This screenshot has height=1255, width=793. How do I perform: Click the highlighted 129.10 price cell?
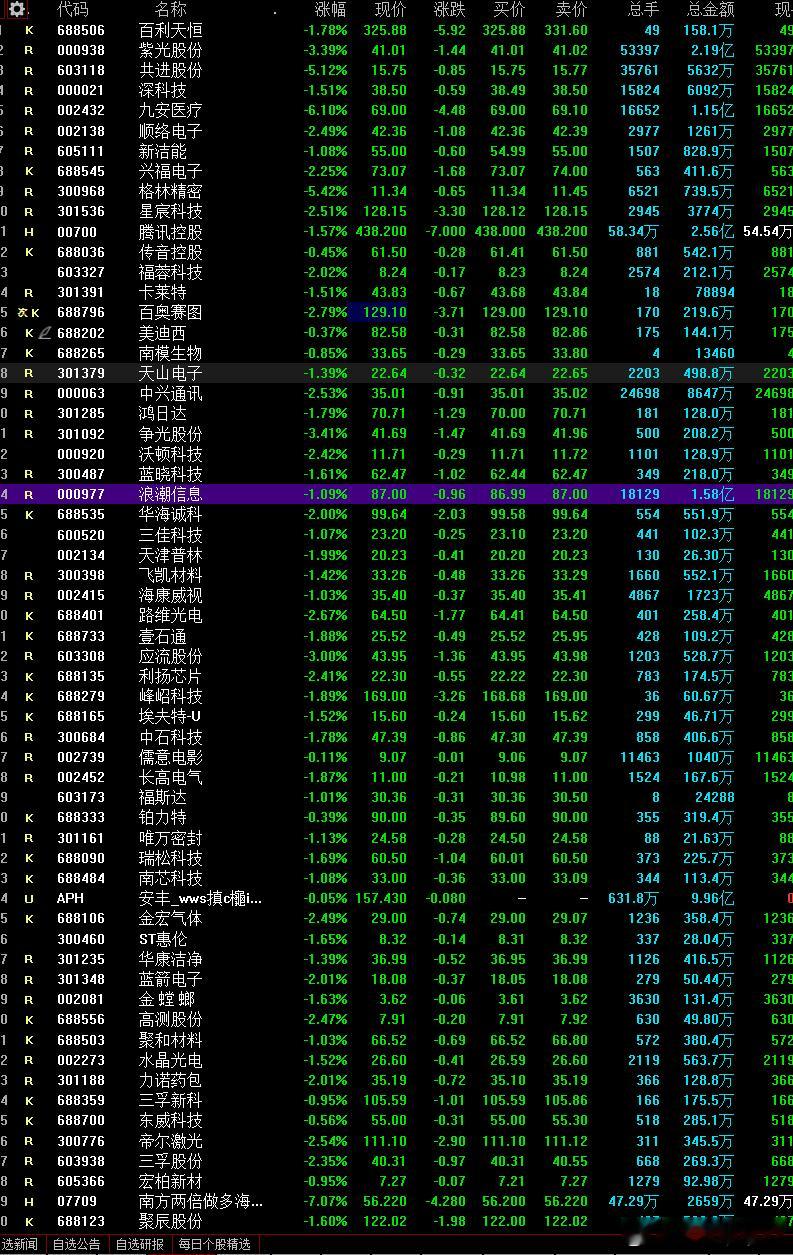pyautogui.click(x=379, y=313)
